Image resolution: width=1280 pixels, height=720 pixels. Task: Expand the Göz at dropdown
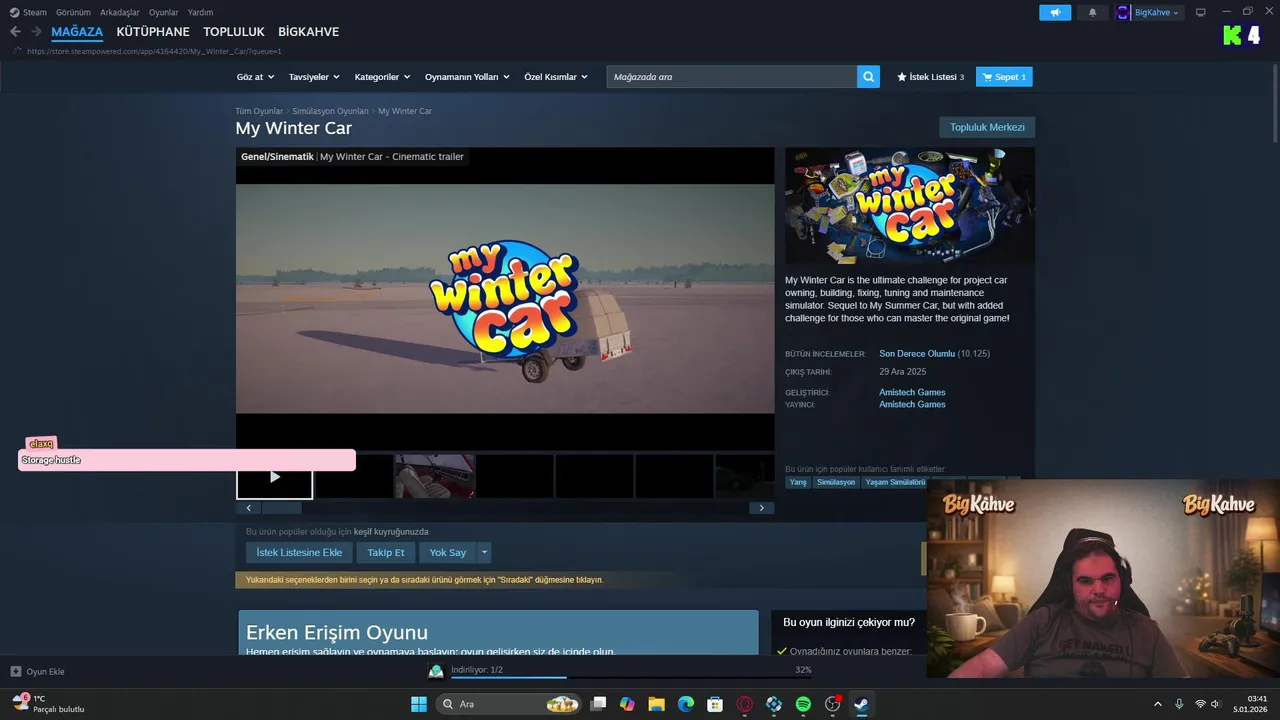pyautogui.click(x=255, y=77)
